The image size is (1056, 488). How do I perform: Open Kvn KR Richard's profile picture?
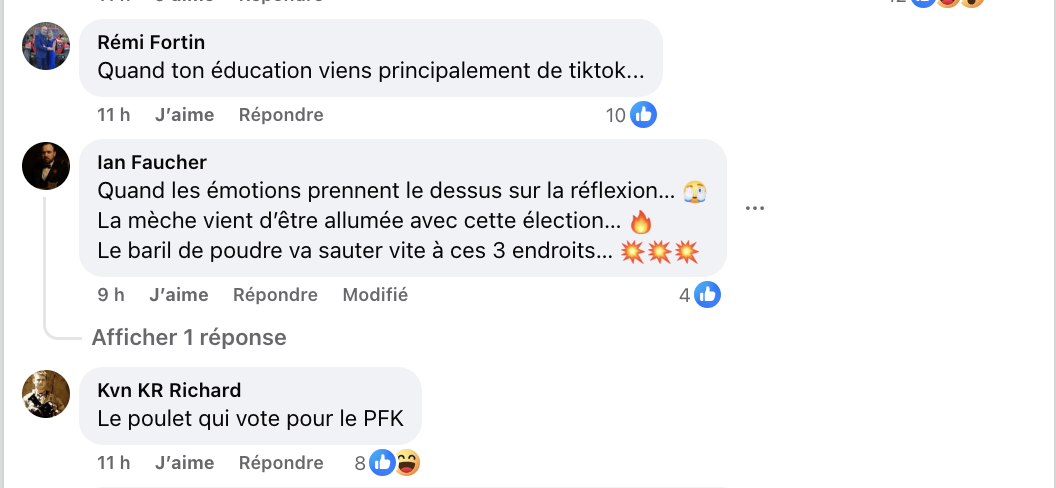pyautogui.click(x=46, y=394)
